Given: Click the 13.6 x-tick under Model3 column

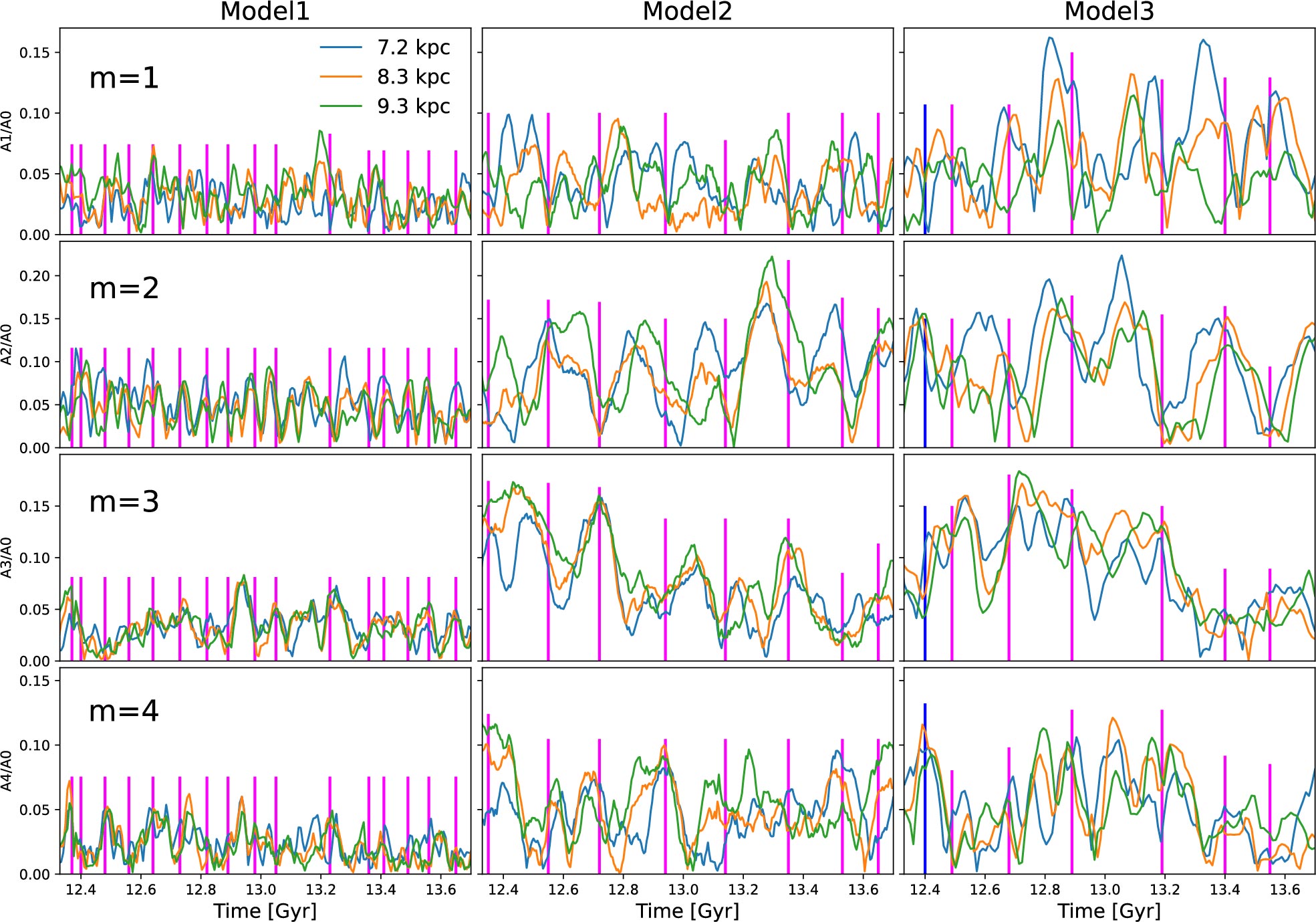Looking at the screenshot, I should pos(1285,890).
